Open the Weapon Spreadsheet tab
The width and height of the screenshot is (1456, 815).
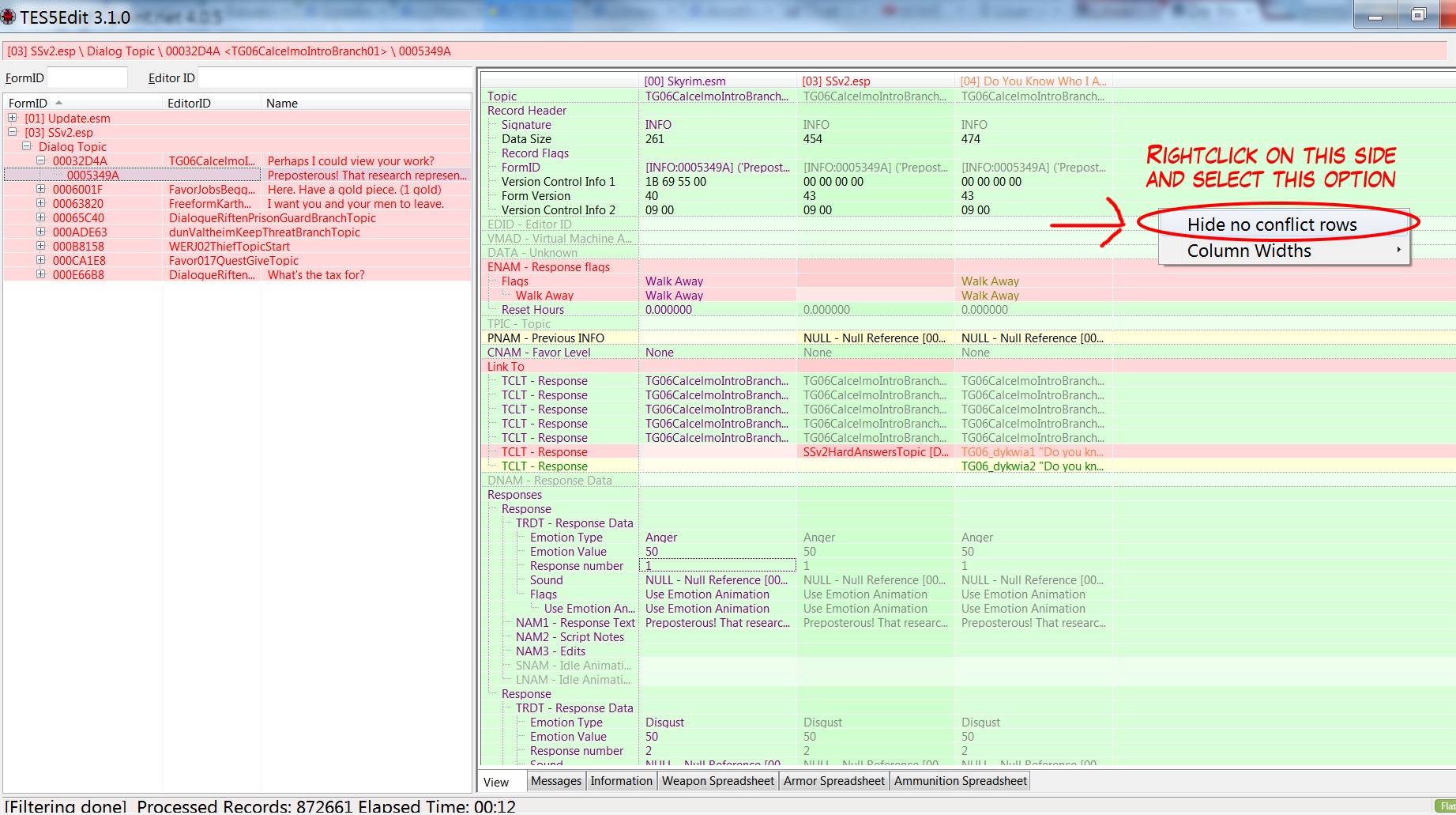(x=717, y=781)
